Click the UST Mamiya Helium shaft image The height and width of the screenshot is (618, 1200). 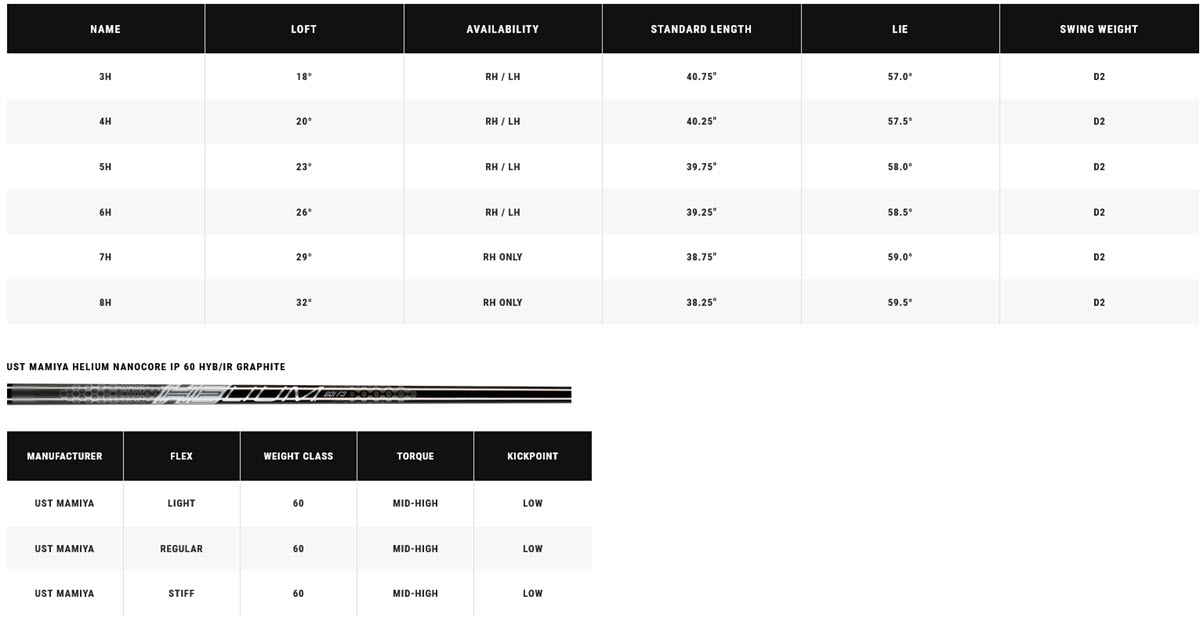289,395
